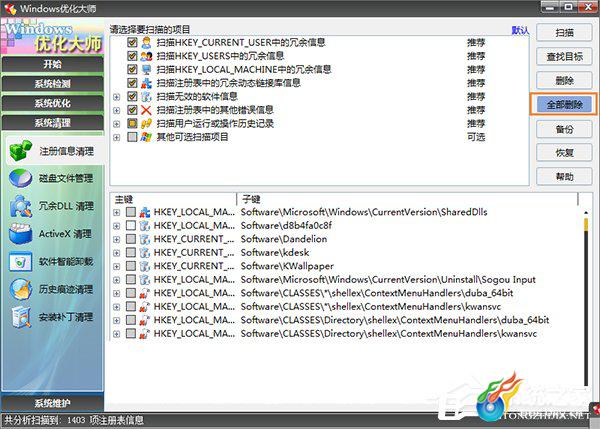Expand the SharedDlls result row

tap(116, 213)
